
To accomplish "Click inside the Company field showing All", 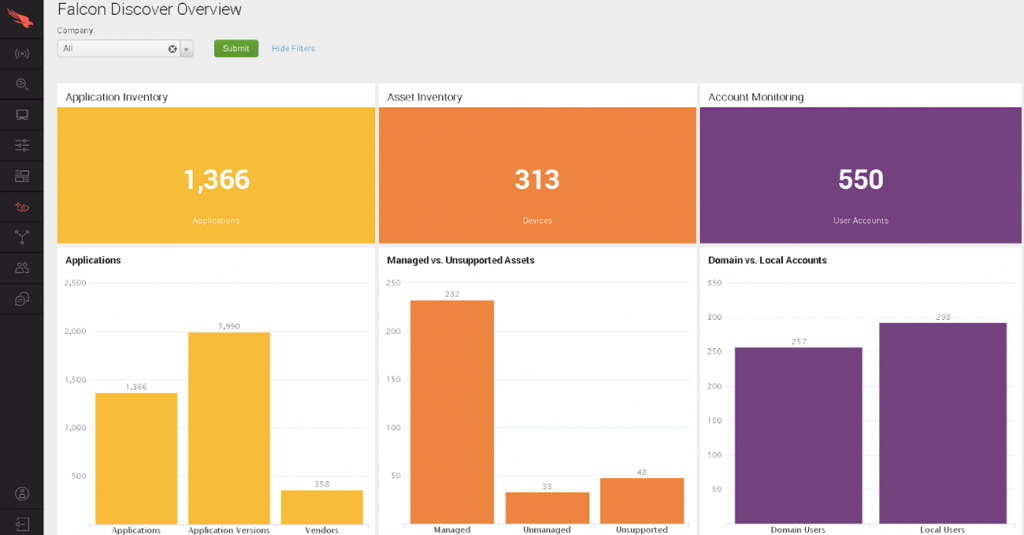I will 110,48.
